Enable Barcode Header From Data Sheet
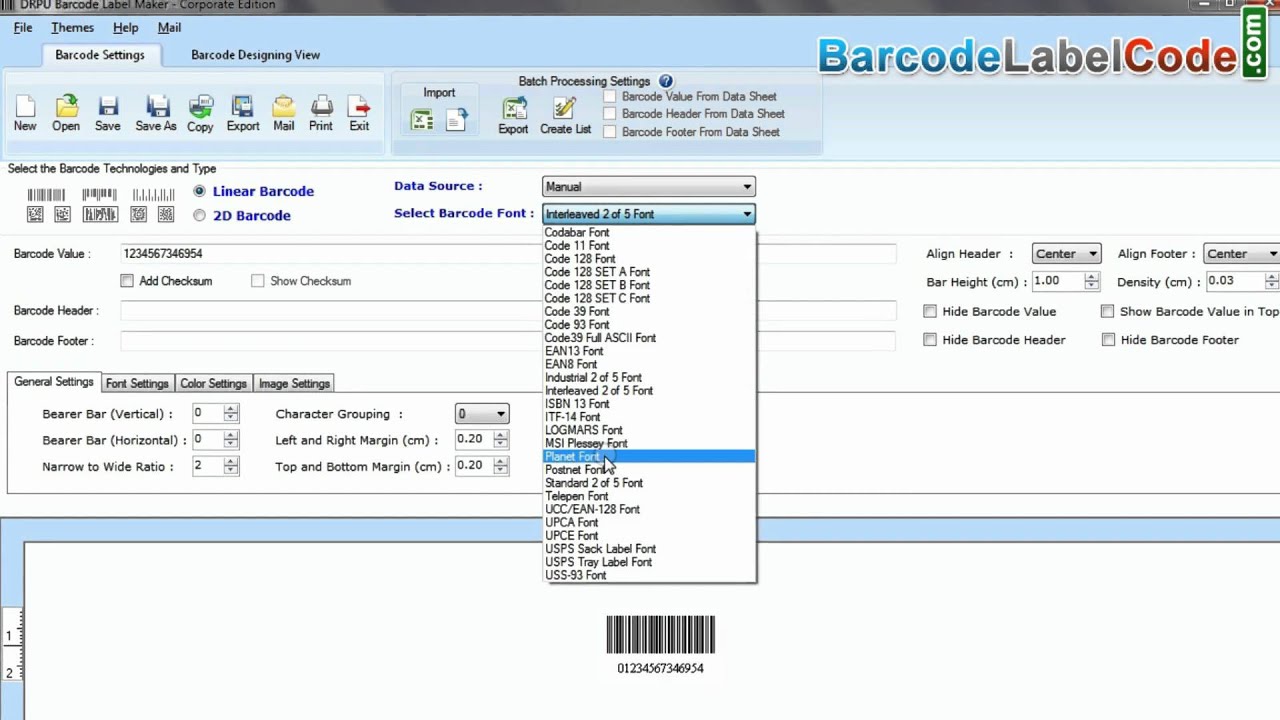The image size is (1280, 720). tap(610, 114)
